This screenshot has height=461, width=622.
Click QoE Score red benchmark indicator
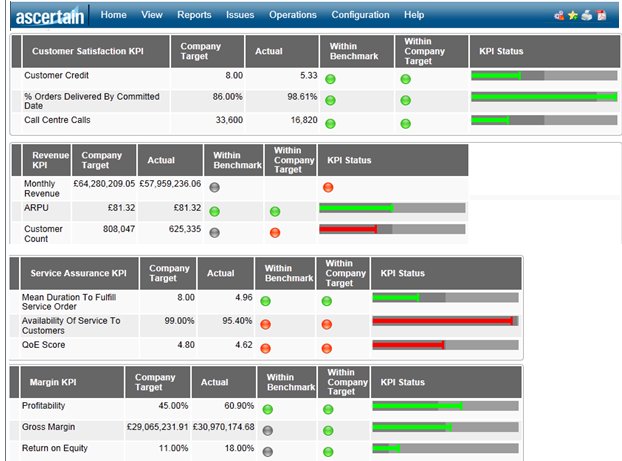tap(265, 348)
